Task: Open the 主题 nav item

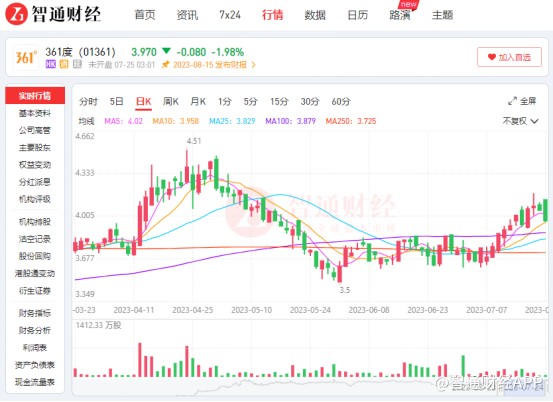Action: pos(442,15)
